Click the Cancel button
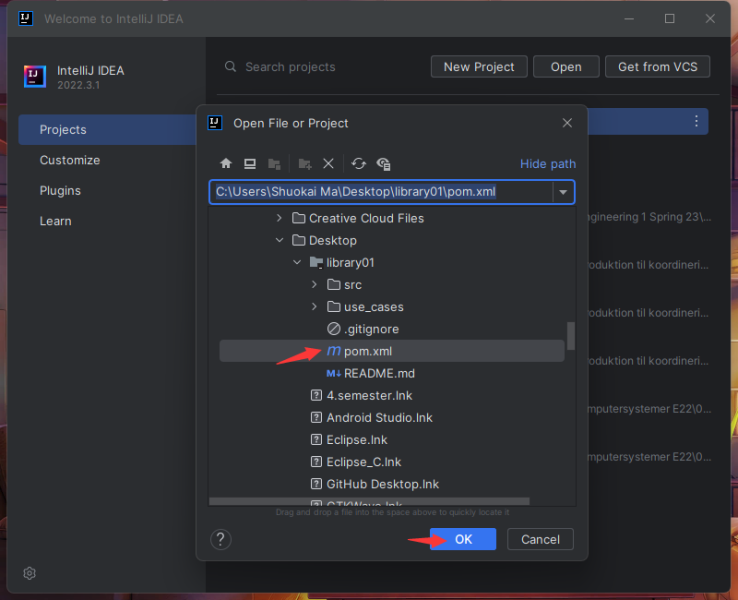Viewport: 738px width, 600px height. pyautogui.click(x=540, y=539)
